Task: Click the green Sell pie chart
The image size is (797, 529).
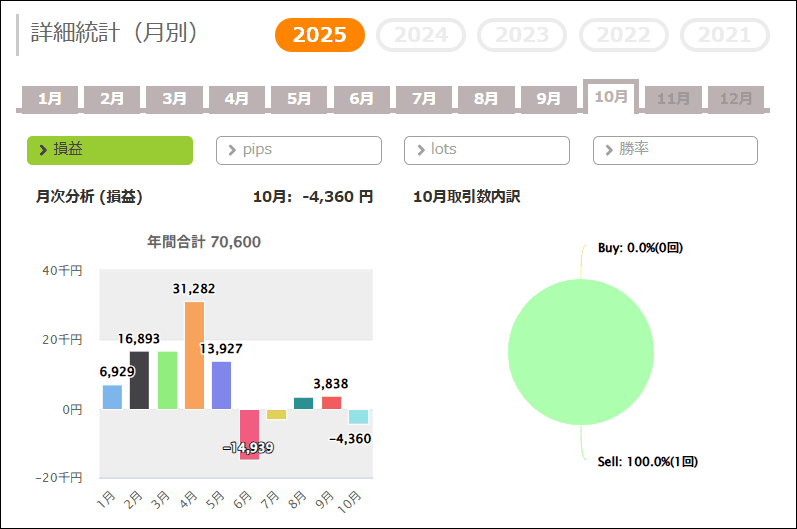Action: tap(581, 352)
